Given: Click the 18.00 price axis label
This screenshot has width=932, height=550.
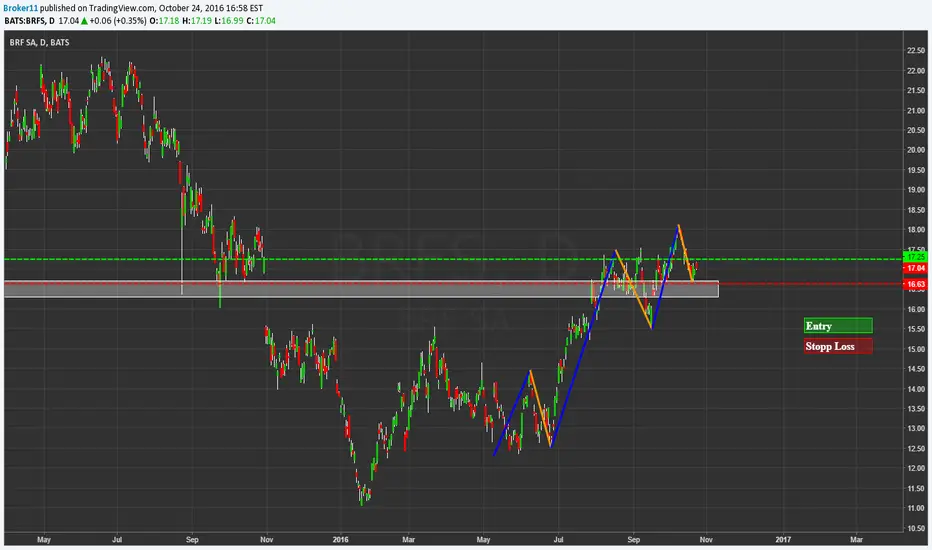Looking at the screenshot, I should [915, 230].
